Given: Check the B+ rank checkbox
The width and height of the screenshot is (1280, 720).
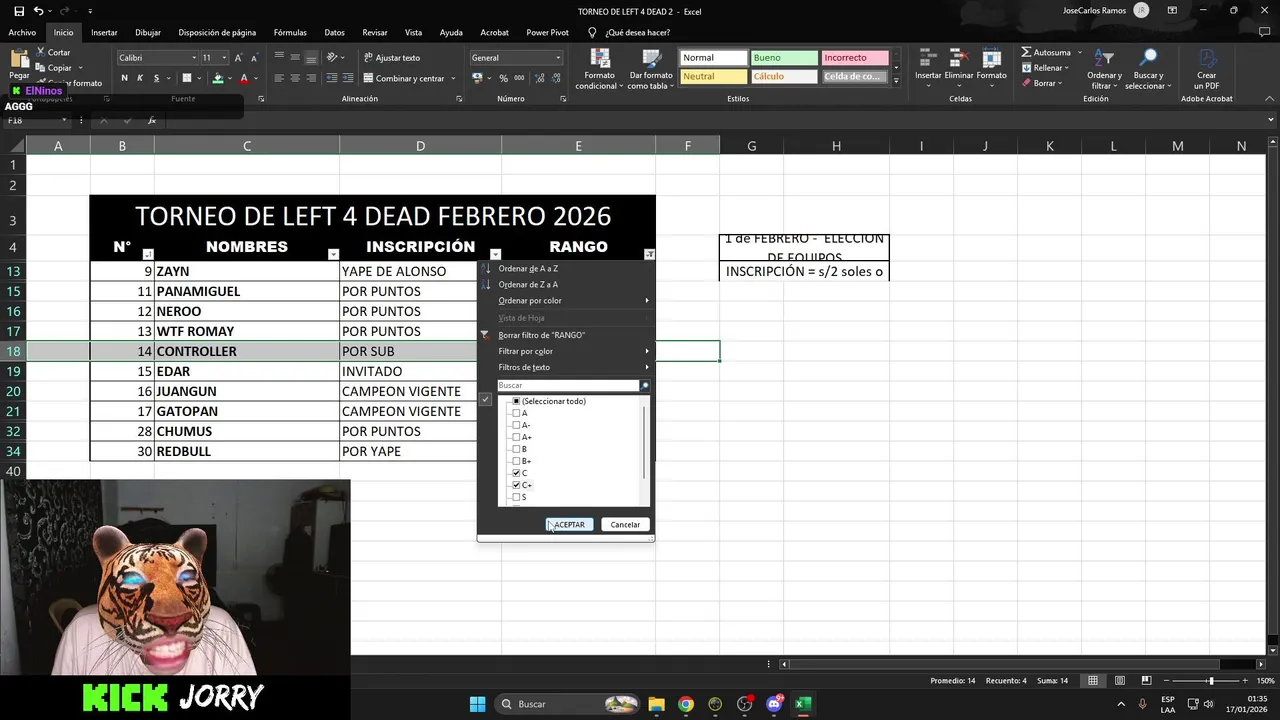Looking at the screenshot, I should (x=517, y=461).
